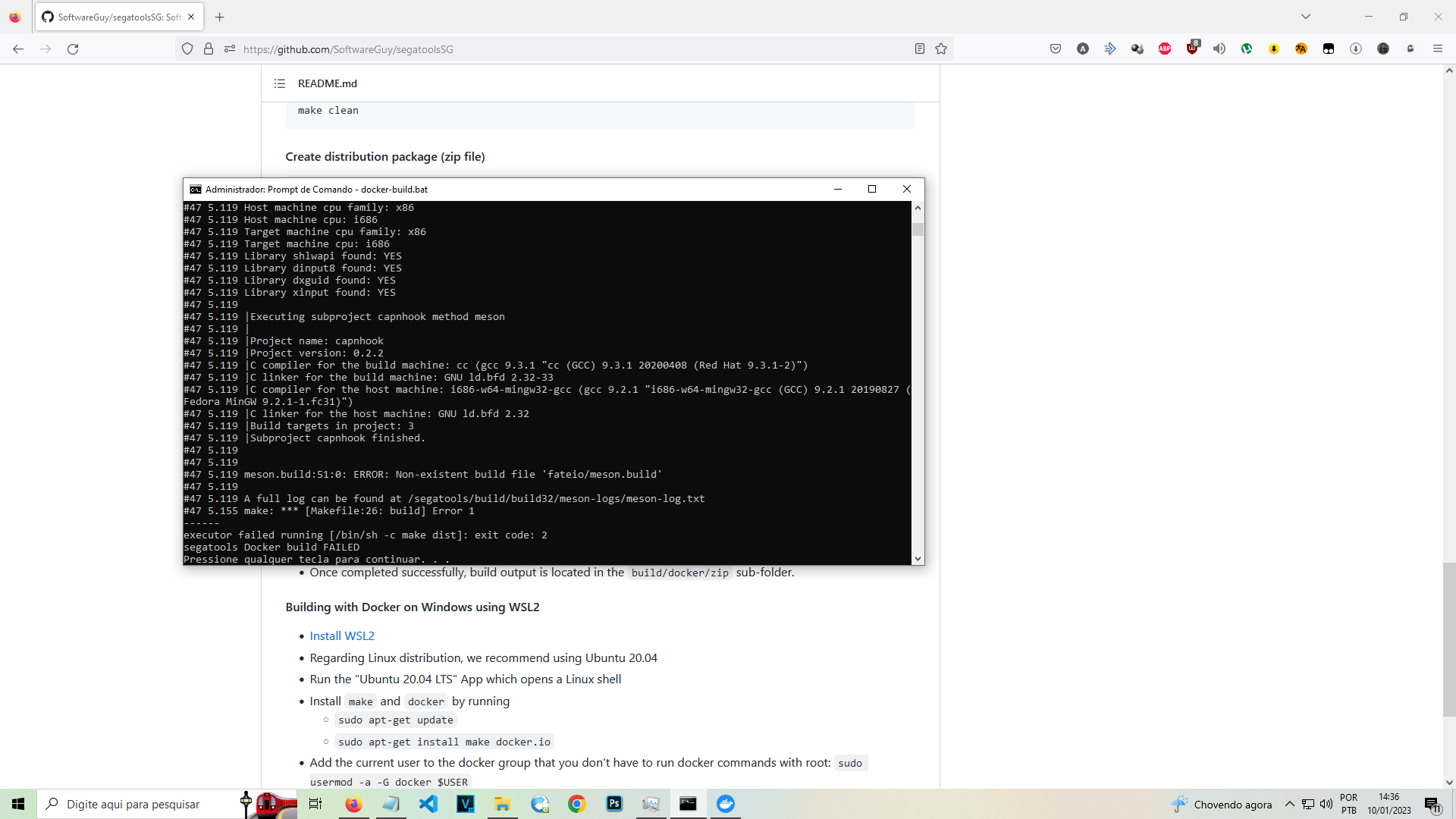Launch Photoshop from the taskbar

(x=614, y=804)
